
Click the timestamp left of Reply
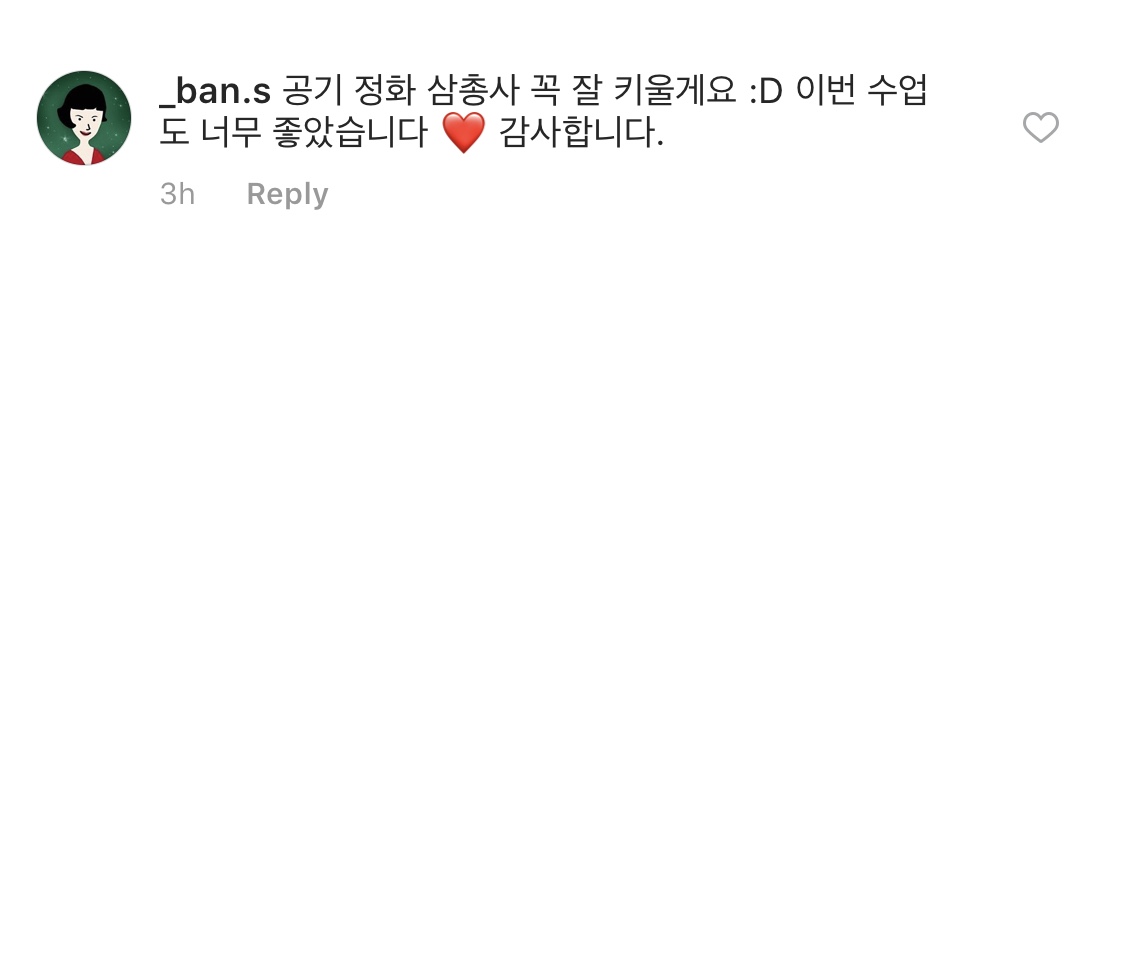coord(177,194)
